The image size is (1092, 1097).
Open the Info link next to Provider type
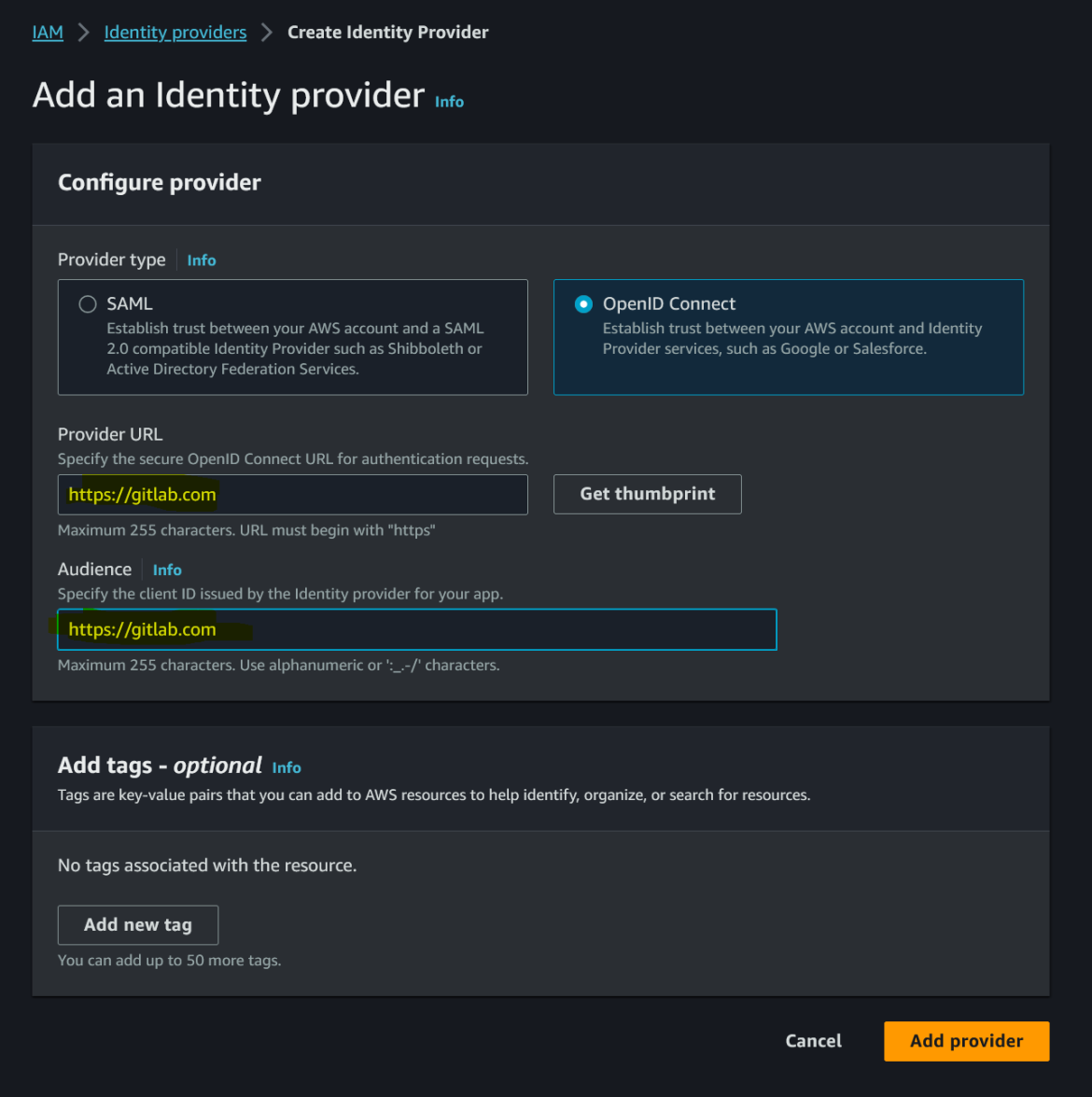pos(201,260)
